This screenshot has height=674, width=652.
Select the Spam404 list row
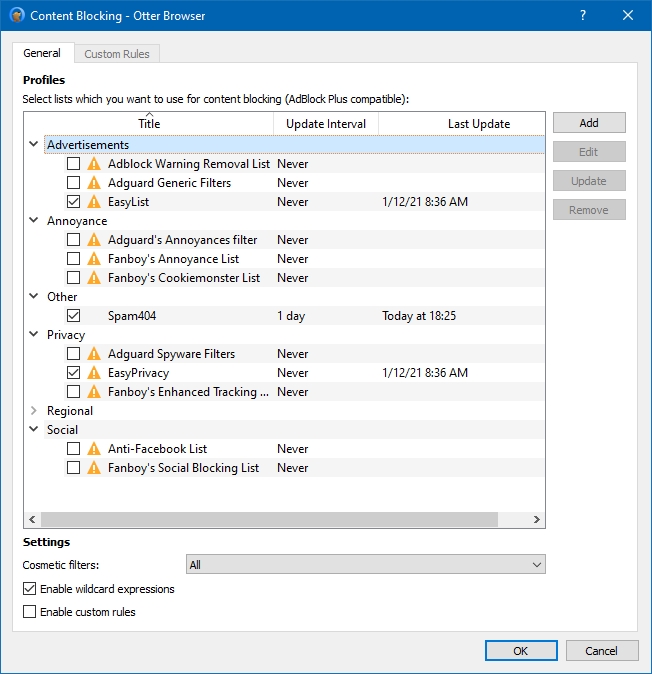pyautogui.click(x=304, y=316)
